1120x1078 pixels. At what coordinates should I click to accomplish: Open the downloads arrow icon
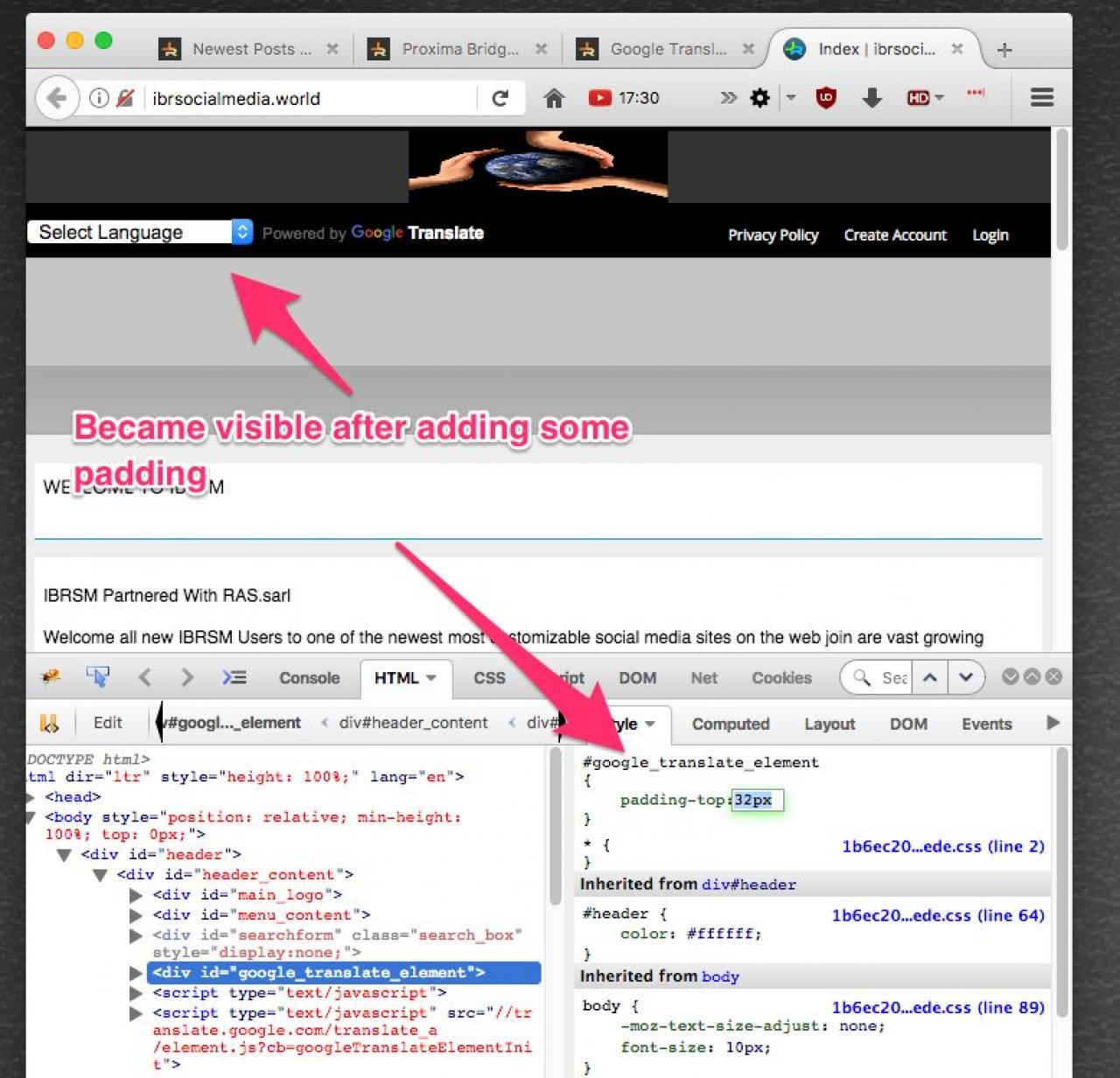tap(871, 98)
